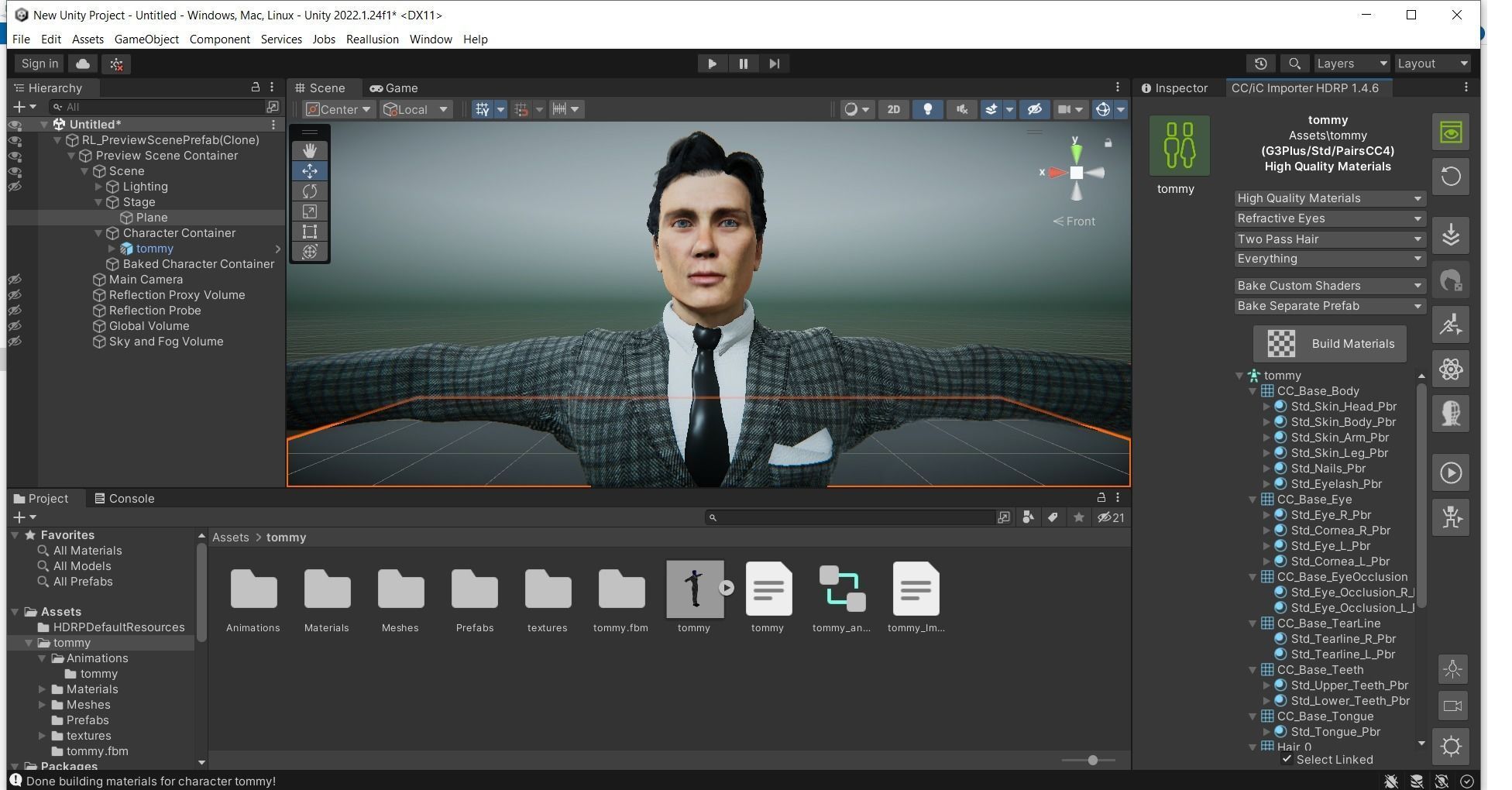Toggle scene audio mute button
The width and height of the screenshot is (1512, 790).
click(961, 109)
